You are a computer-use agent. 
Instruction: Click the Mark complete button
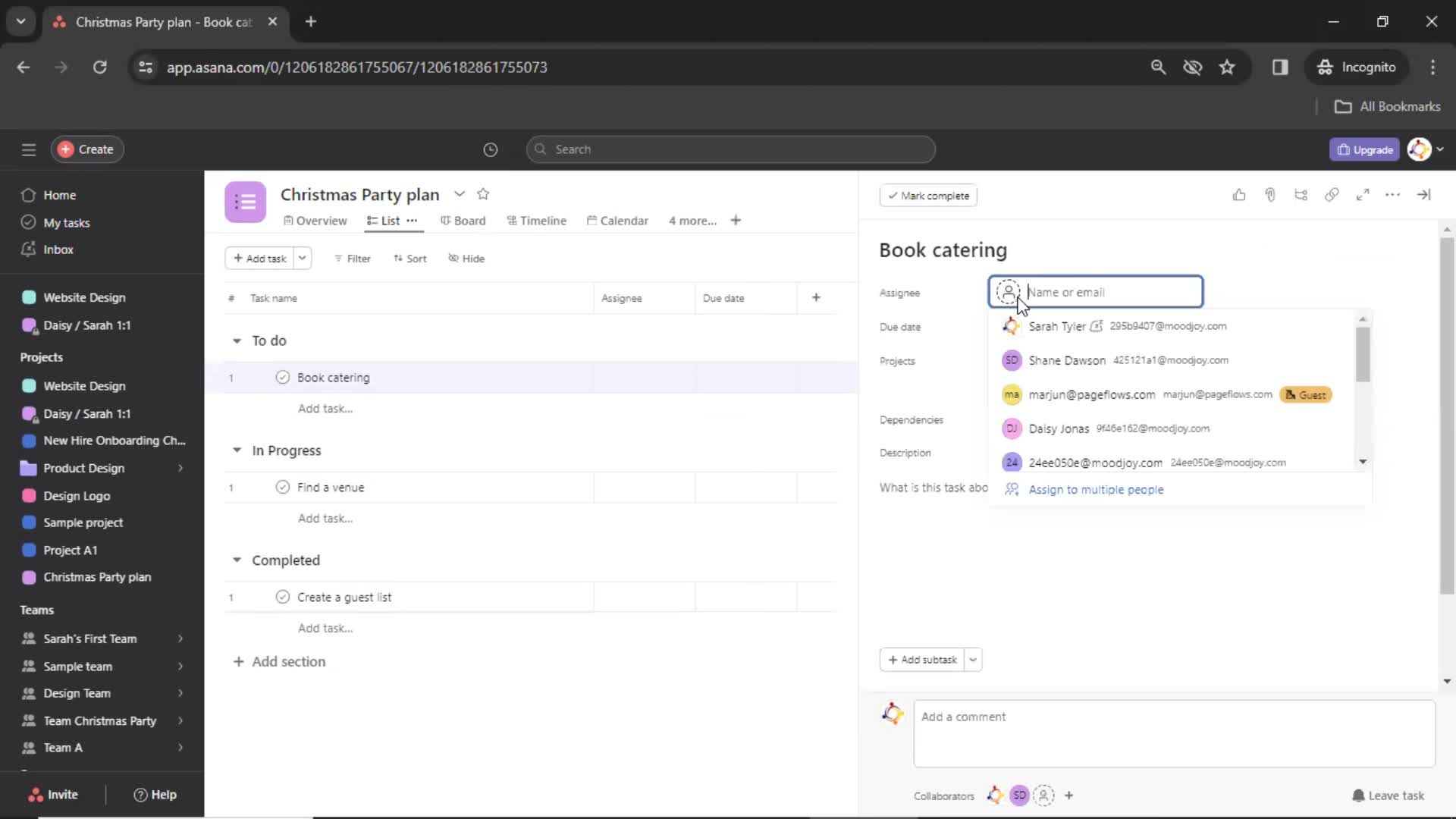tap(928, 195)
